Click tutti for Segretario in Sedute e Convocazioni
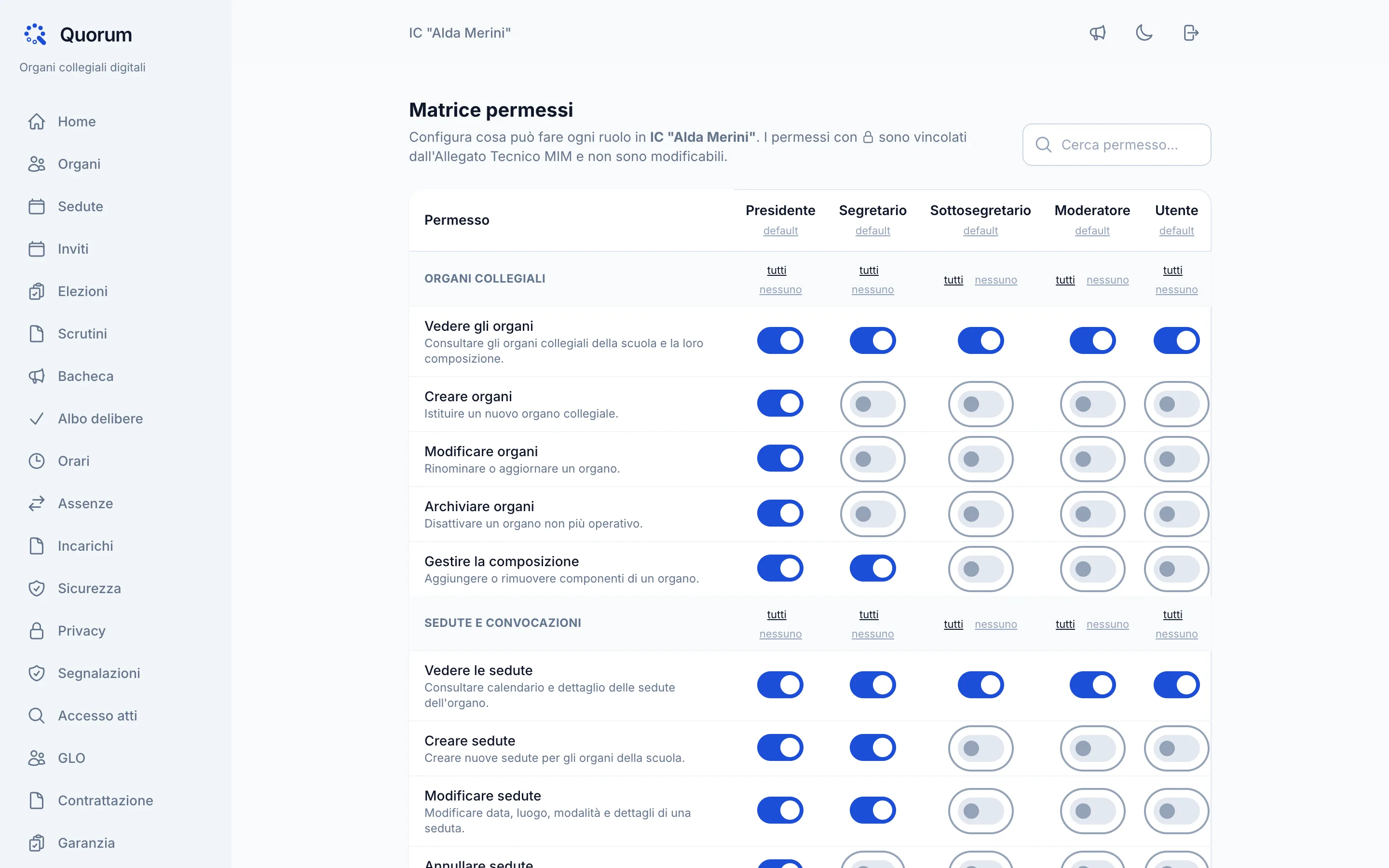 869,615
